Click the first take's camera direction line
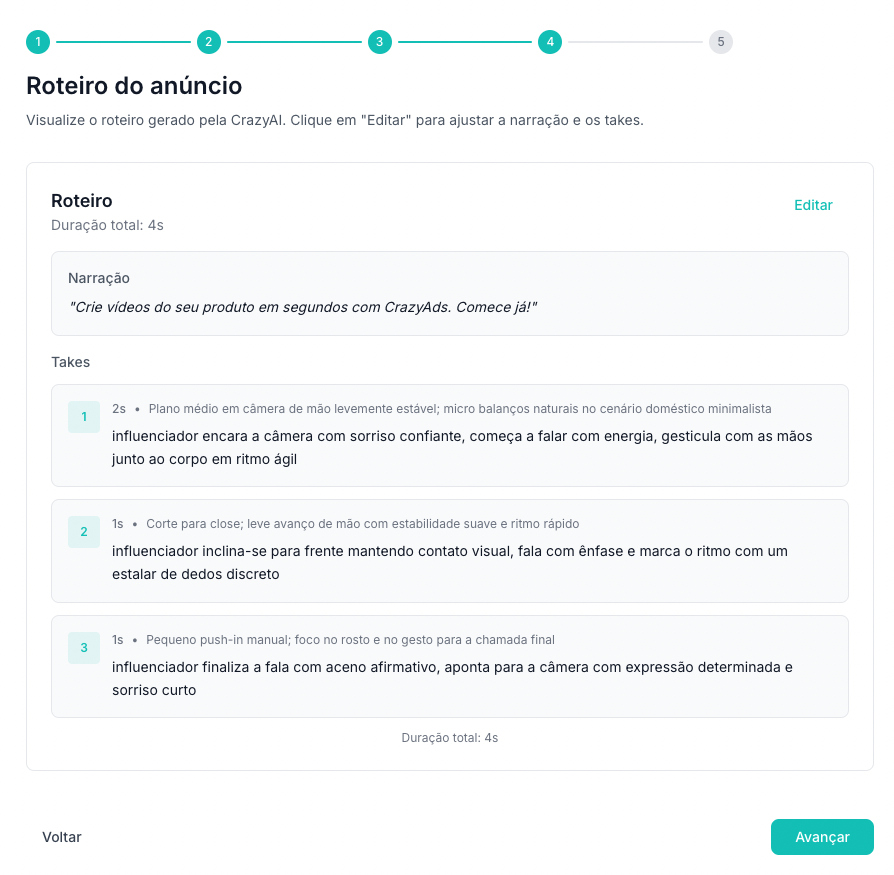 [x=459, y=409]
